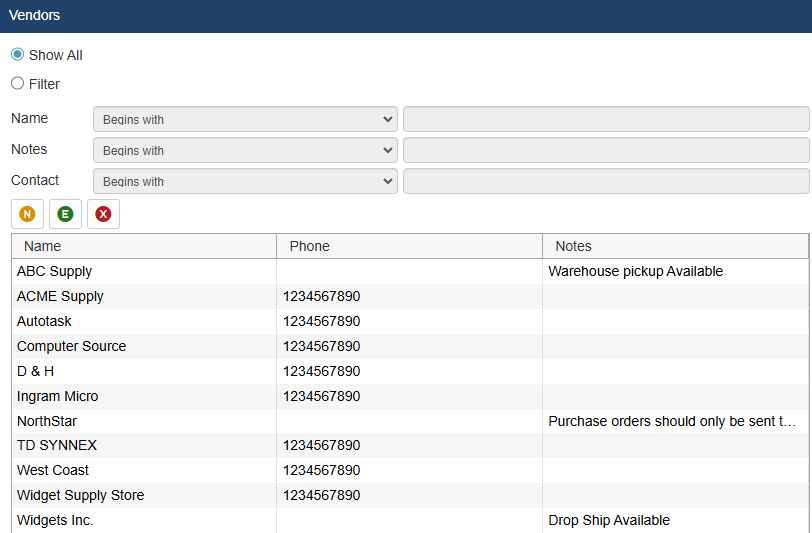Click the Name filter text field
The width and height of the screenshot is (812, 533).
[x=605, y=120]
